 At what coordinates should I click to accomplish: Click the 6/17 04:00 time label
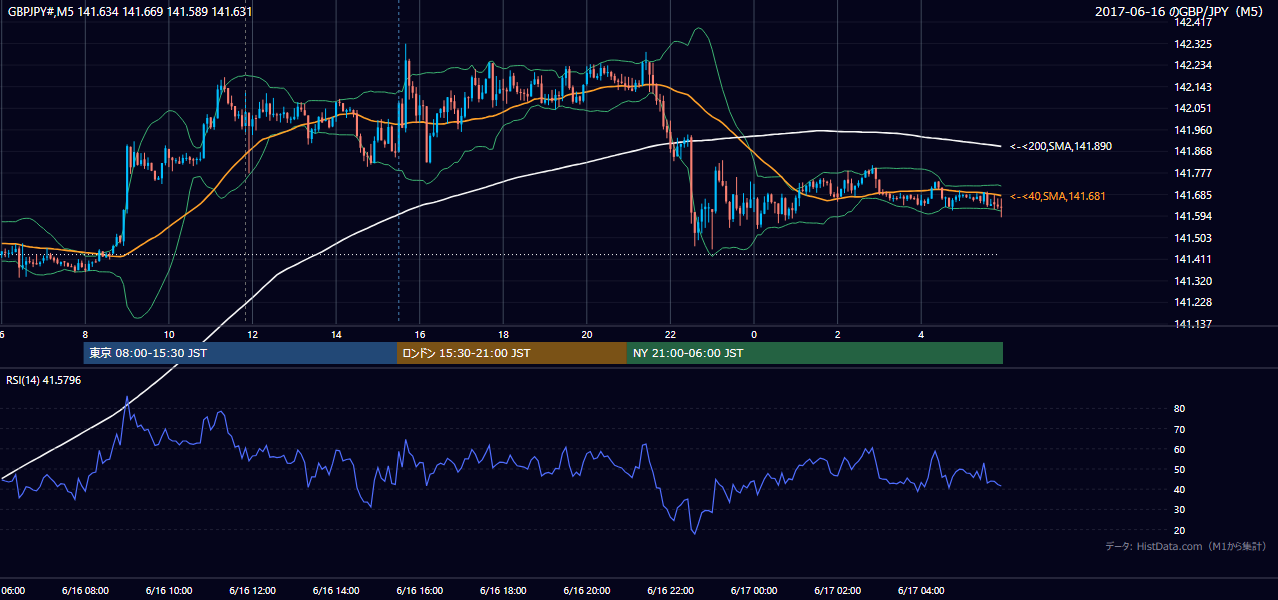point(921,591)
